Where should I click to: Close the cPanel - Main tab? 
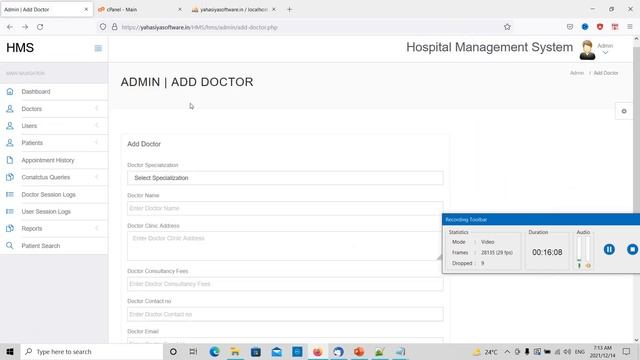(x=180, y=9)
